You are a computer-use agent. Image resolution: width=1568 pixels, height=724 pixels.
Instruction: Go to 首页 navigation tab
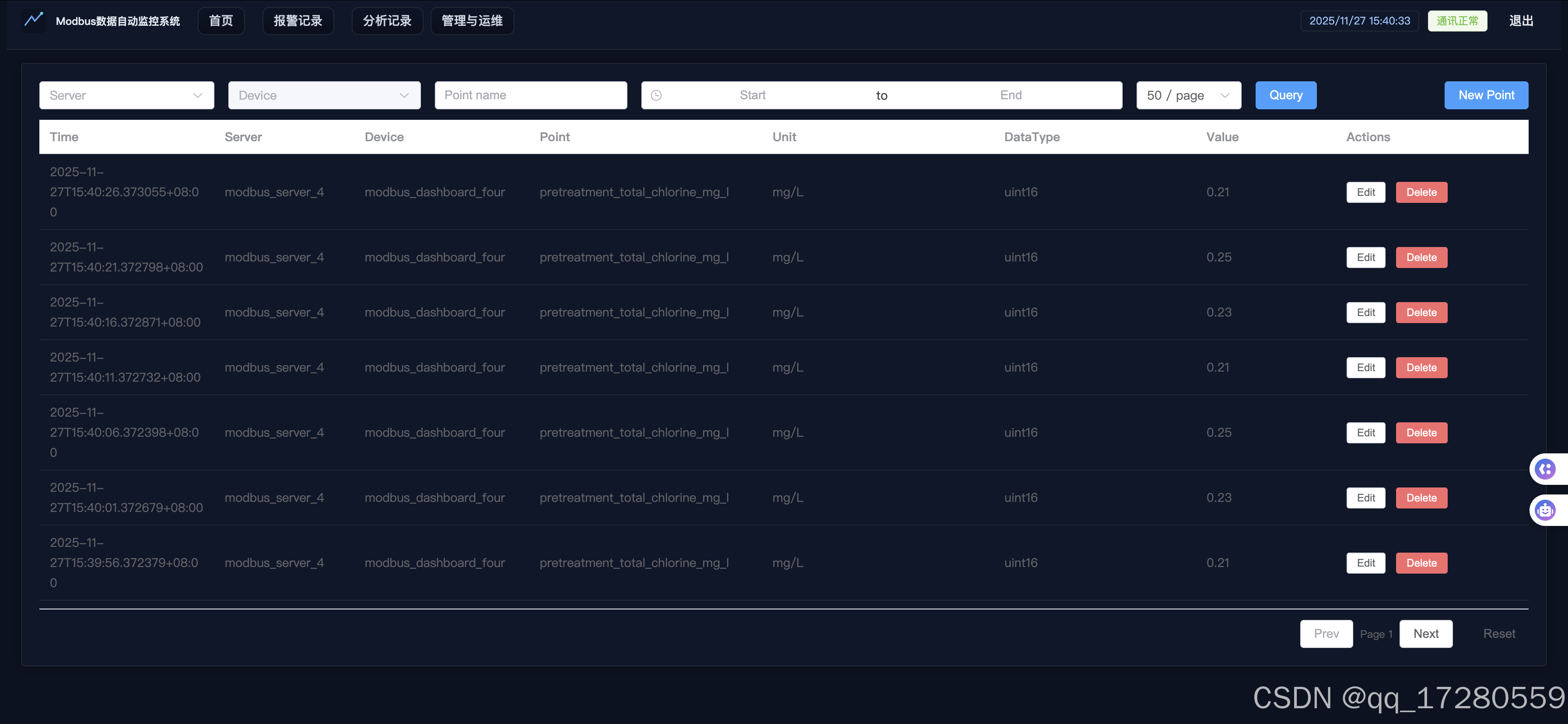tap(221, 21)
